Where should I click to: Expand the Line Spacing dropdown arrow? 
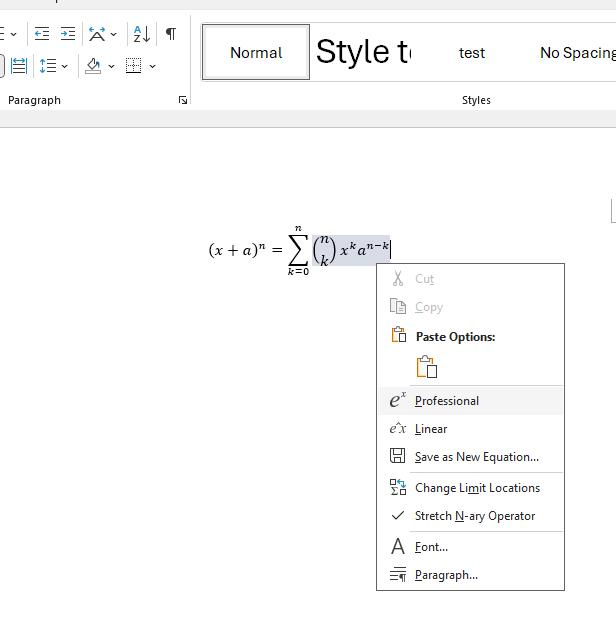point(64,66)
